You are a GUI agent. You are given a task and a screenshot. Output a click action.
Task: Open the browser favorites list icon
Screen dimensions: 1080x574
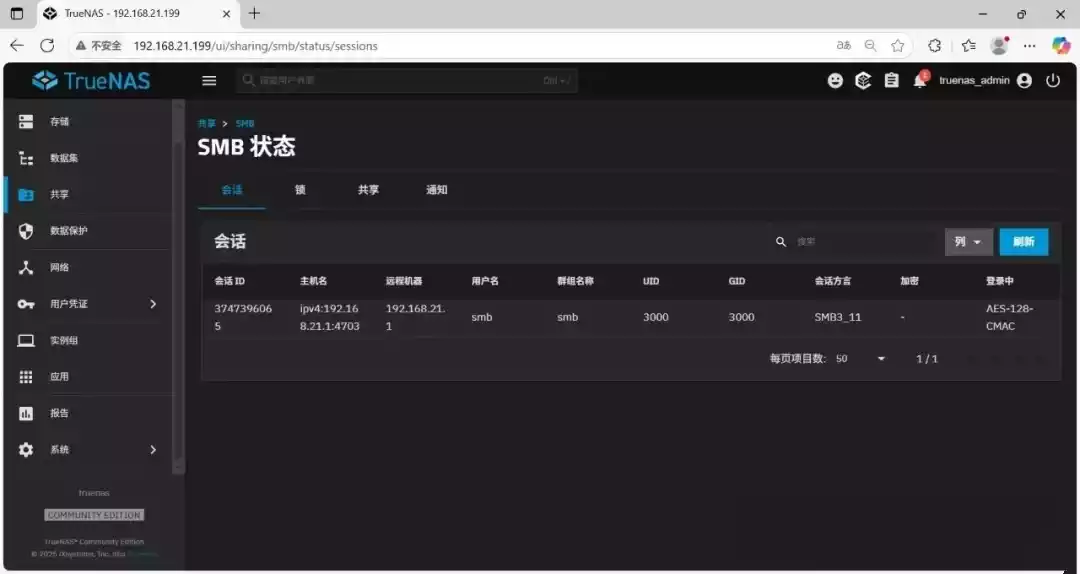tap(968, 45)
